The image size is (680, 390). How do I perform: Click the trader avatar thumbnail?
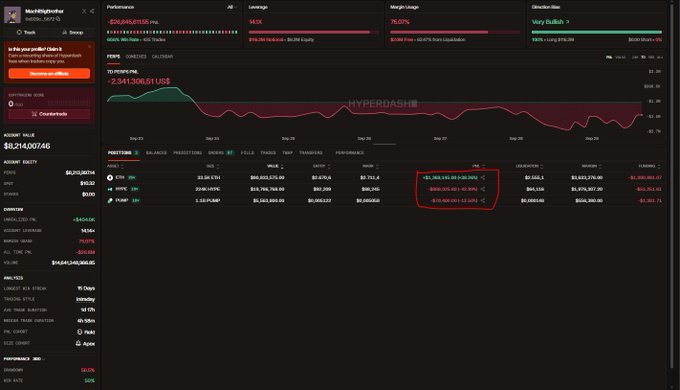click(12, 15)
